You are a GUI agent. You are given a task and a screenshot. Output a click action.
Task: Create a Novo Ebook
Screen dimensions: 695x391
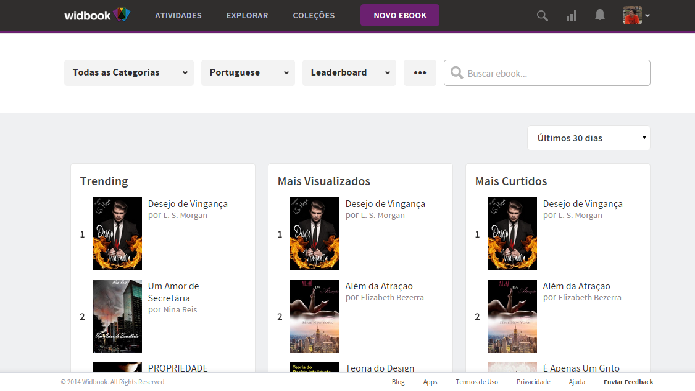399,15
